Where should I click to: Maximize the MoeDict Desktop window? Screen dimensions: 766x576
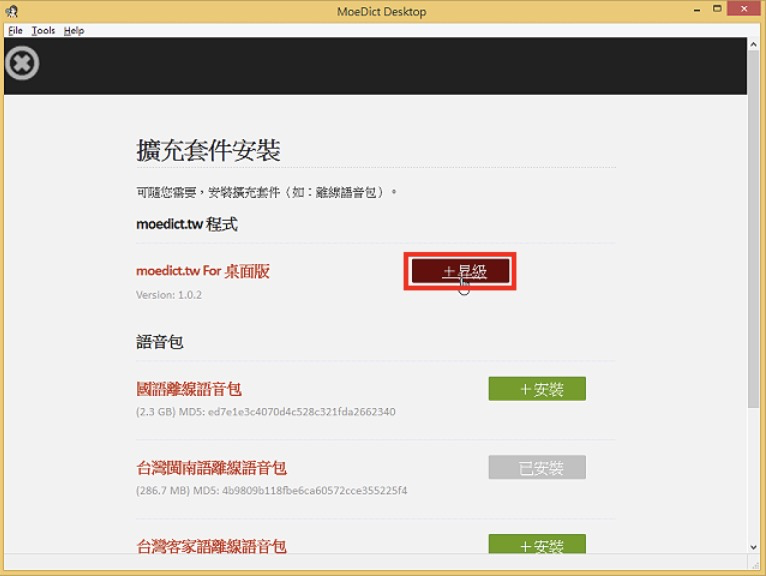pyautogui.click(x=717, y=9)
